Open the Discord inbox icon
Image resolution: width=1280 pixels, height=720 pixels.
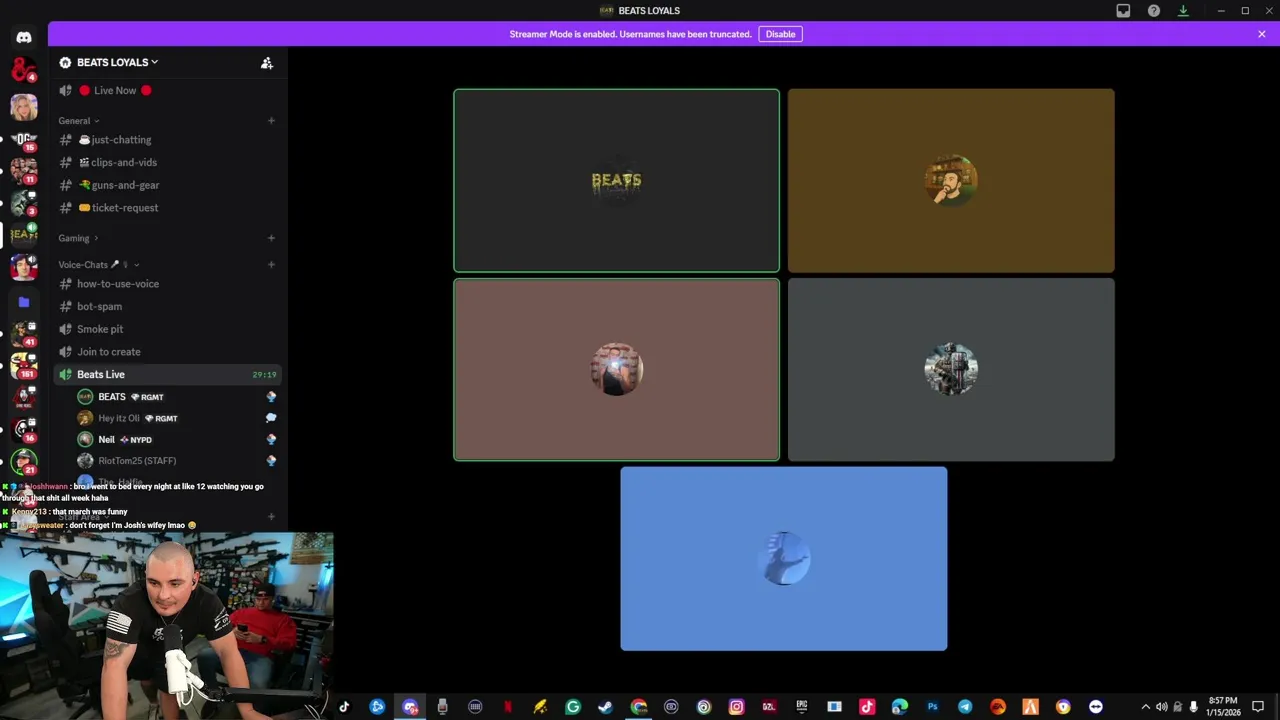click(x=1123, y=11)
